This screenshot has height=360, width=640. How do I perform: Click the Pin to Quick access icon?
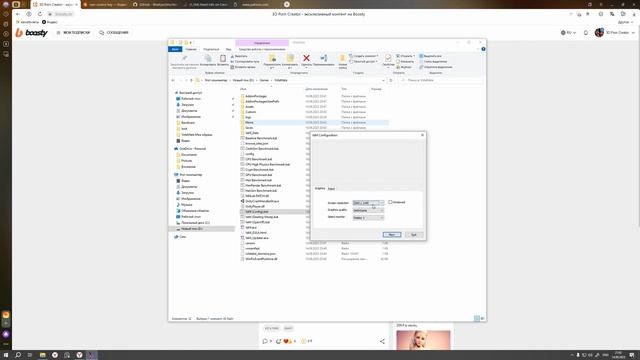point(184,58)
